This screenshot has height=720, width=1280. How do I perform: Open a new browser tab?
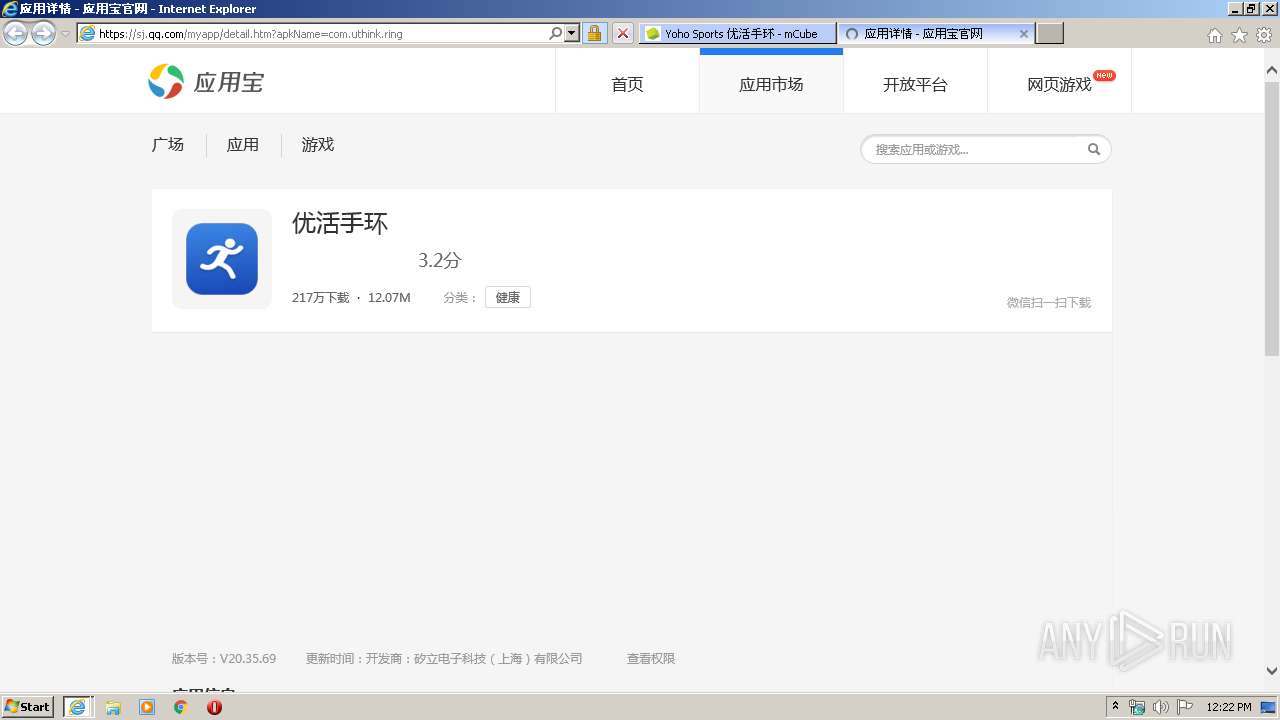(1049, 33)
